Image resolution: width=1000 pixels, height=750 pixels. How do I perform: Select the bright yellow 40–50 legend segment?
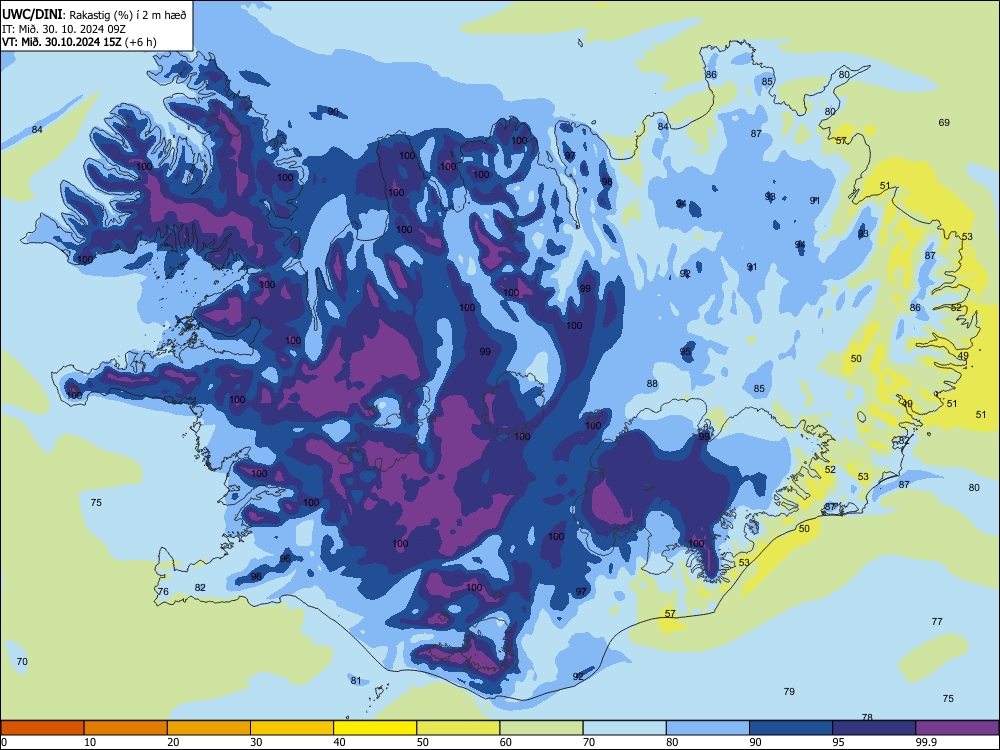point(375,728)
